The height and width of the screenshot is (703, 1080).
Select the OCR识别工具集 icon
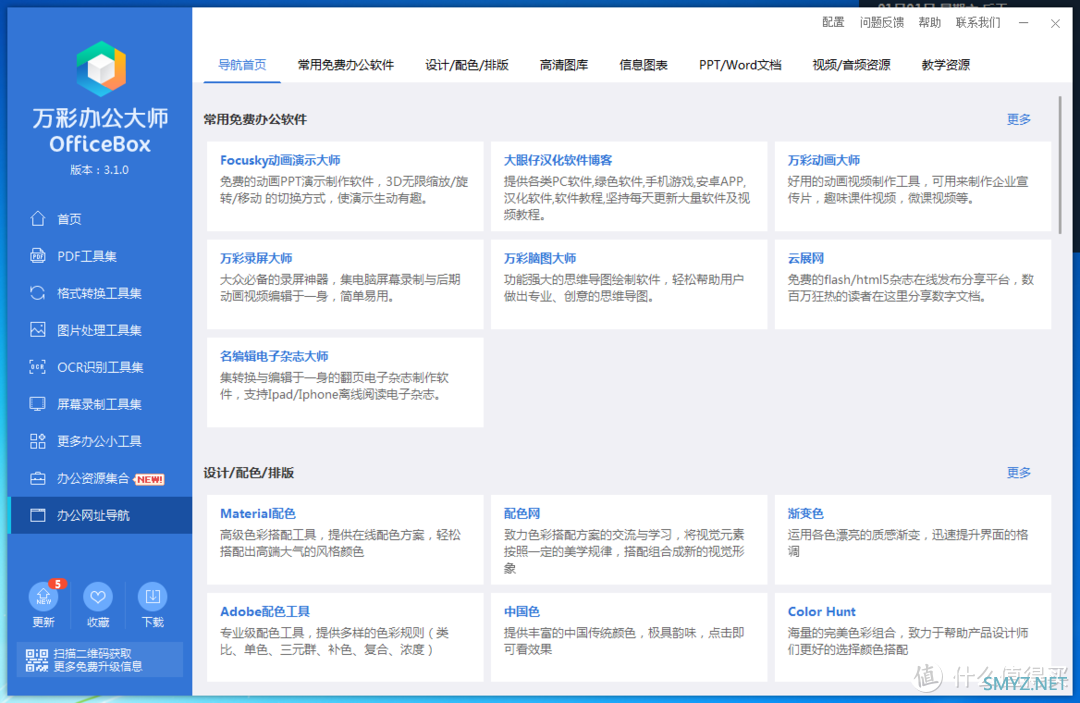coord(37,367)
